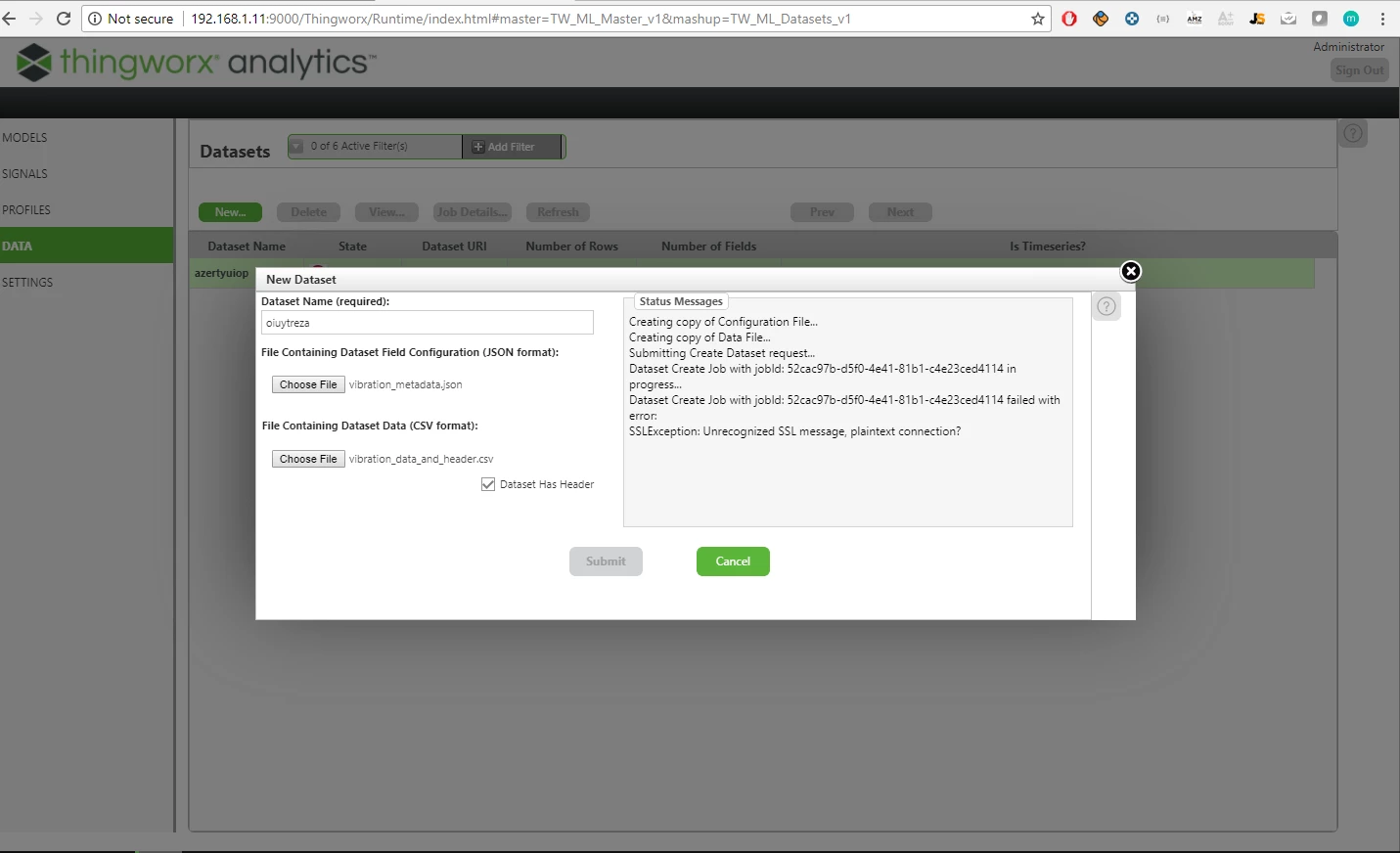Screen dimensions: 1400x853
Task: Open the AMZ extension icon
Action: (x=1195, y=19)
